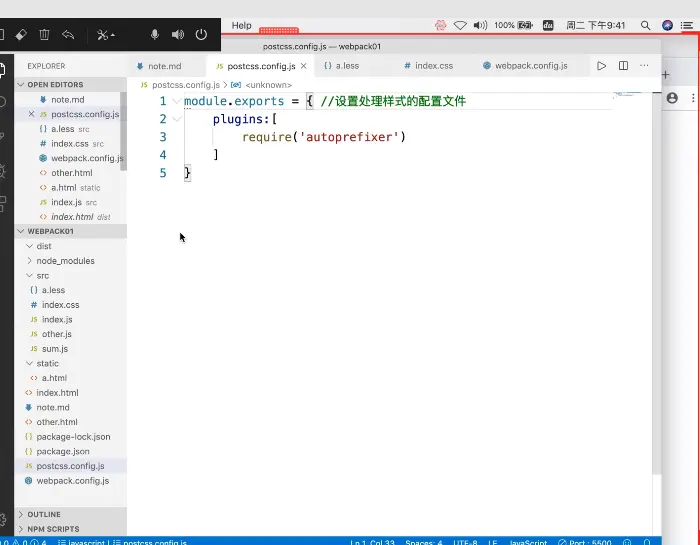Select the postcss.config.js editor tab
Viewport: 700px width, 545px height.
(261, 66)
